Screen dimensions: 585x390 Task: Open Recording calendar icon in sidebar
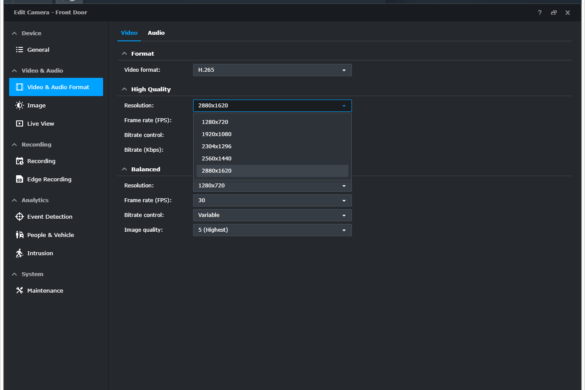pyautogui.click(x=19, y=161)
